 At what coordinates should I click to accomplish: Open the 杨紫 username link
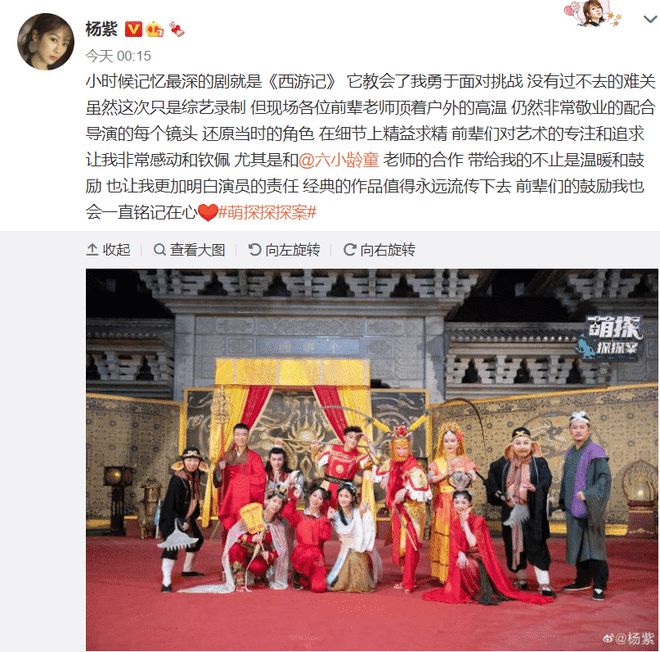pos(101,29)
